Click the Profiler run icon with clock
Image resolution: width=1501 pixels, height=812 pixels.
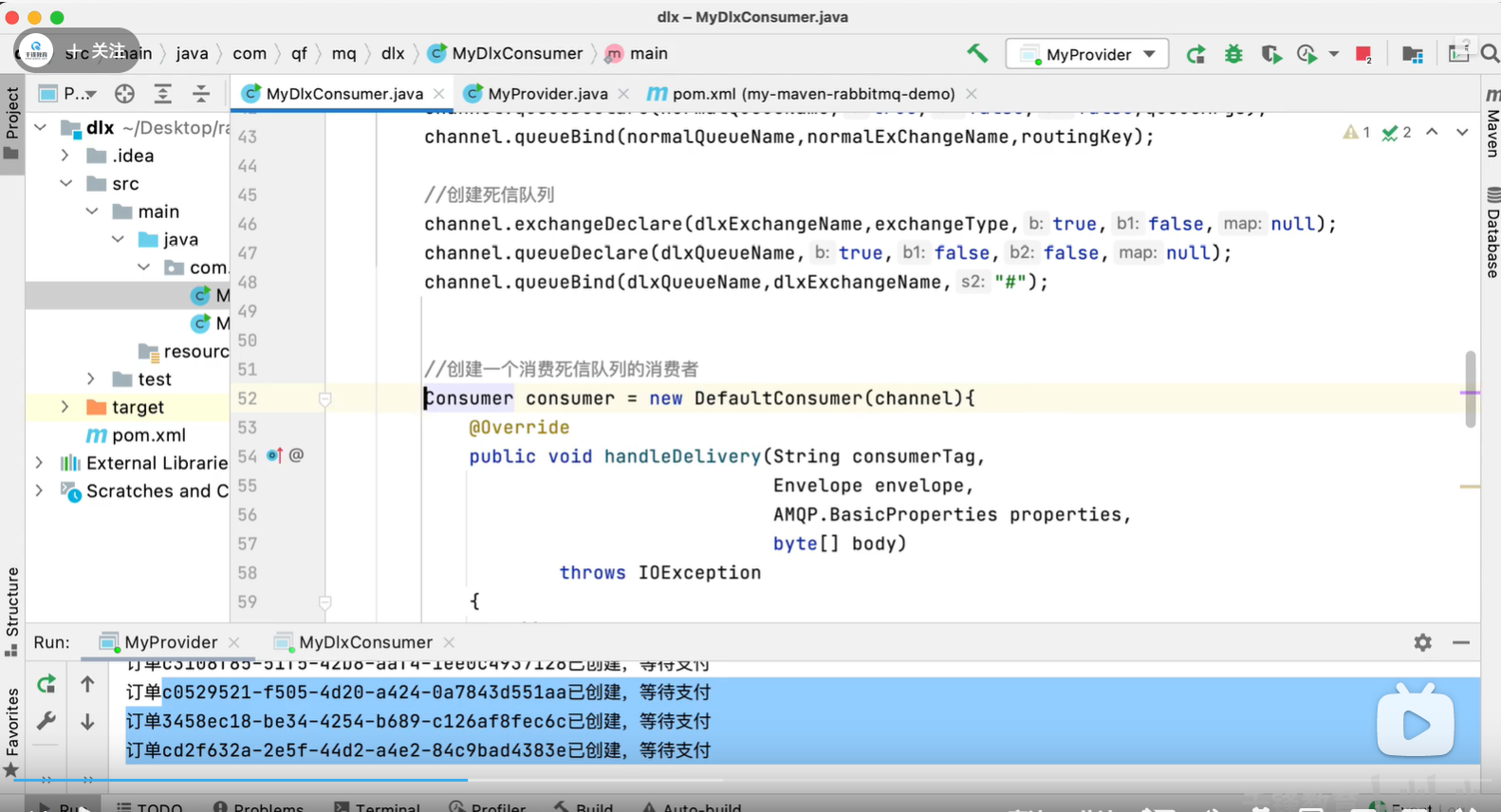[1306, 54]
